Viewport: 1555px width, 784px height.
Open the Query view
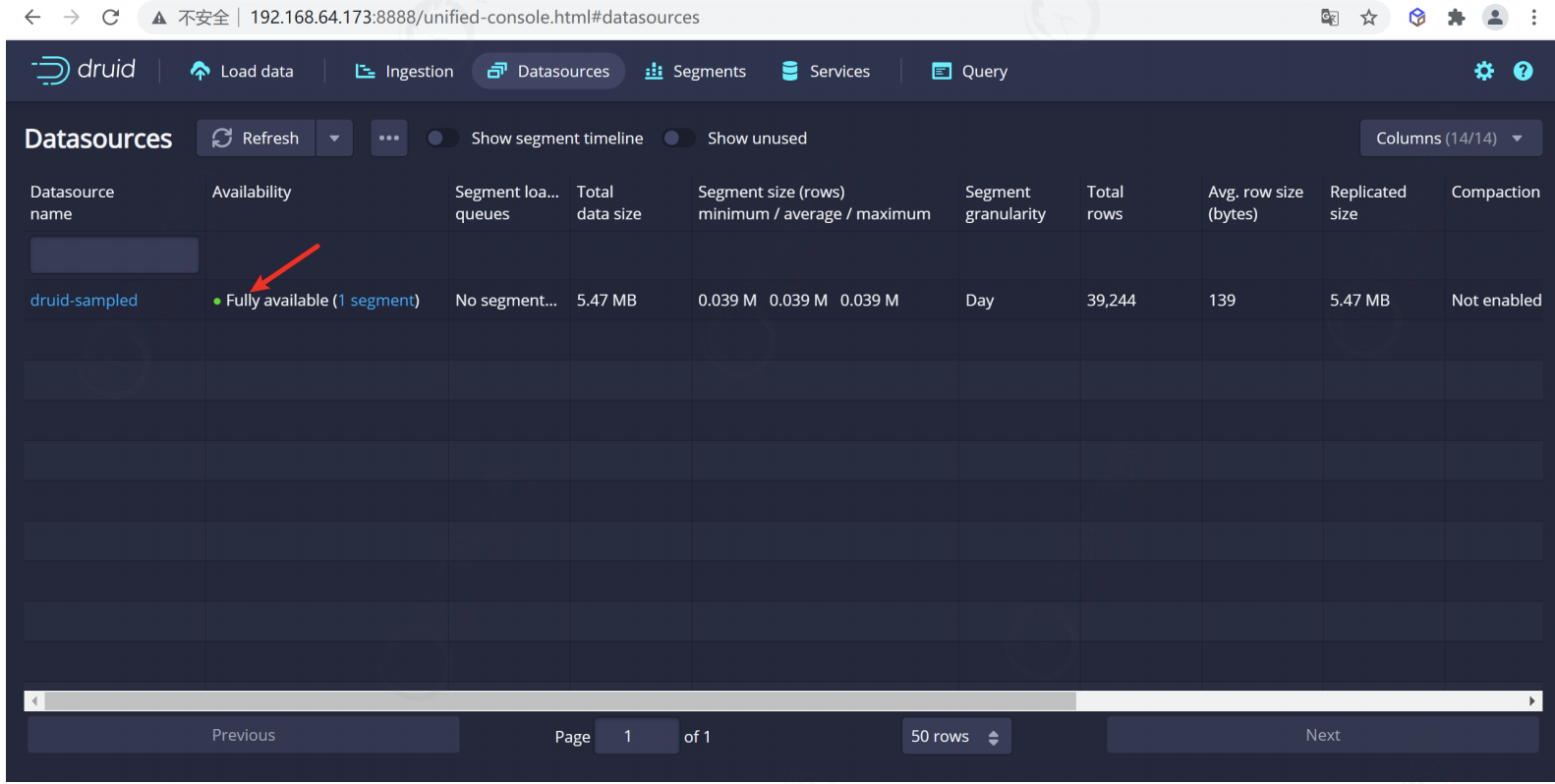[x=969, y=71]
